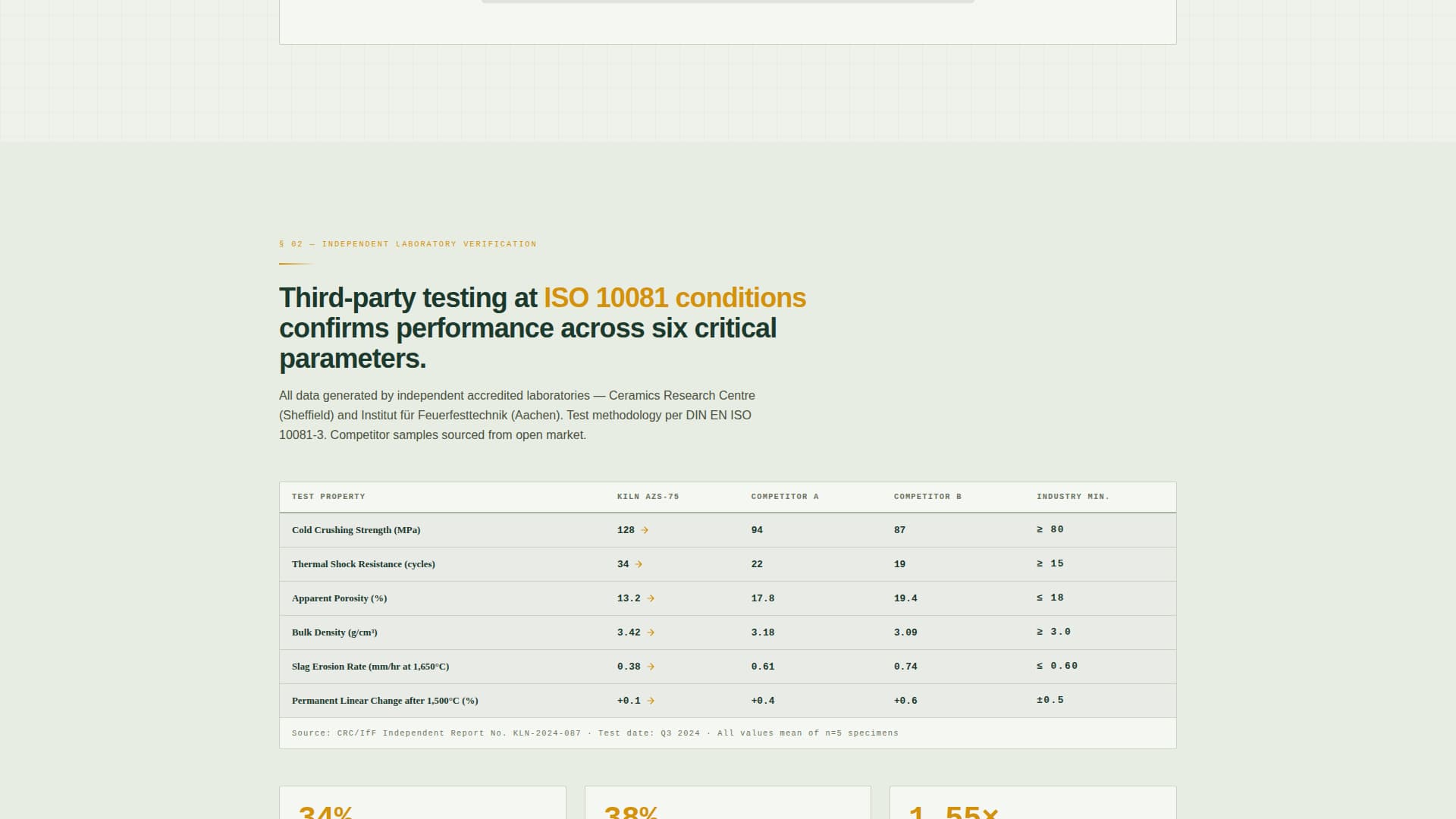The image size is (1456, 819).
Task: Select the 1.55x statistic card
Action: (x=1031, y=804)
